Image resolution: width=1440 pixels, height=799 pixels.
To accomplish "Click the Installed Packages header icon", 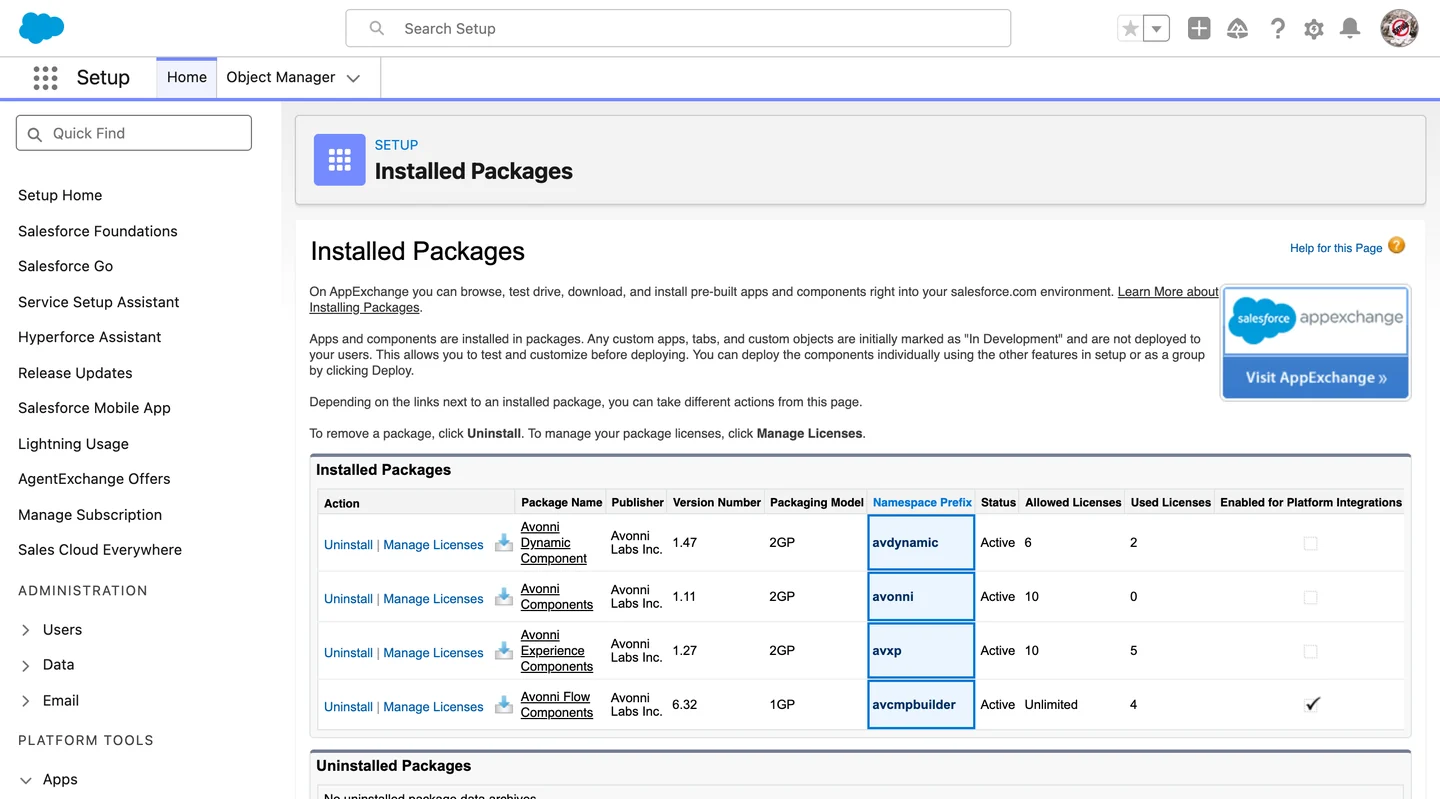I will coord(340,160).
